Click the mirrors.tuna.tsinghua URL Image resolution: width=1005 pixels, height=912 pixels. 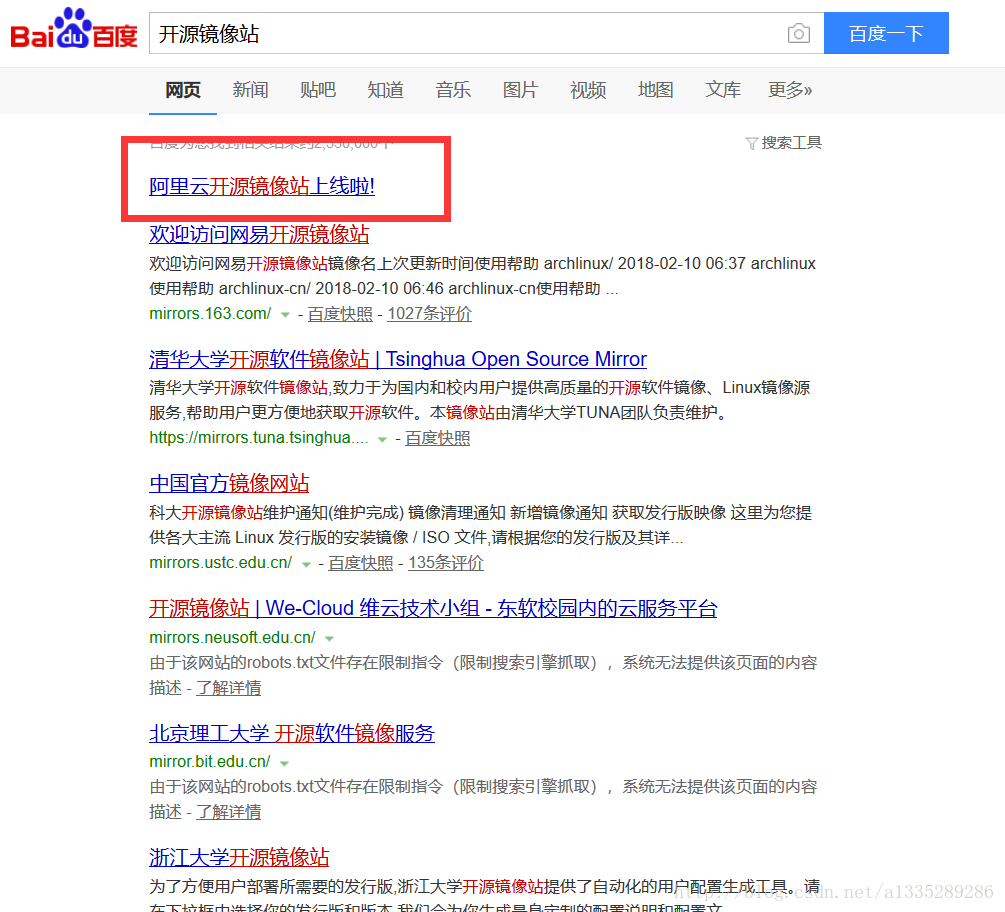[259, 438]
